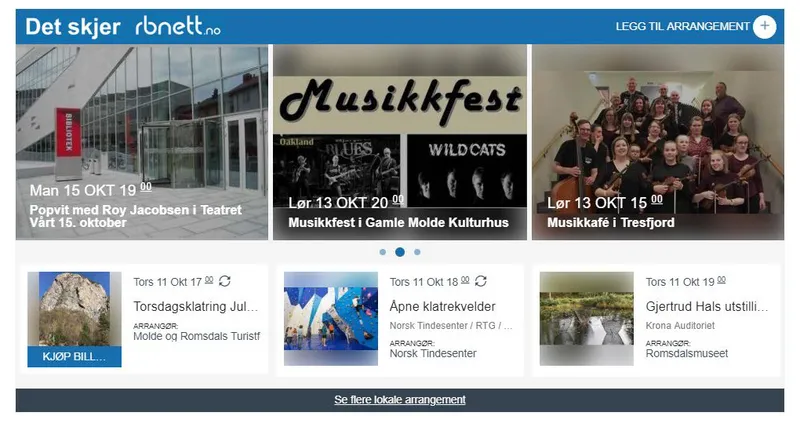
Task: Click the Popvit med Roy Jacobsen caption text
Action: point(136,216)
